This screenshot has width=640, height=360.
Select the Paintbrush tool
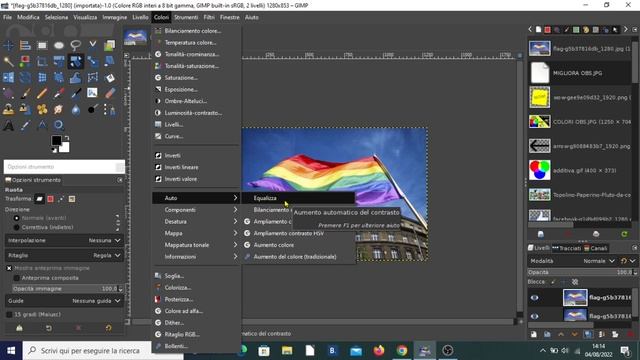[25, 93]
